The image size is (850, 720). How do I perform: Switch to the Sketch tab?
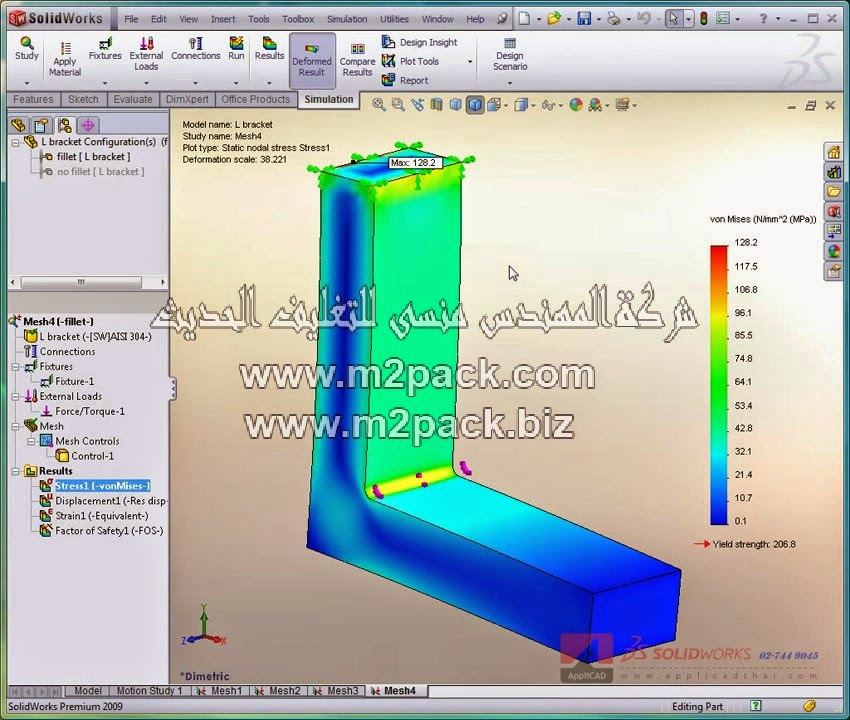point(83,99)
